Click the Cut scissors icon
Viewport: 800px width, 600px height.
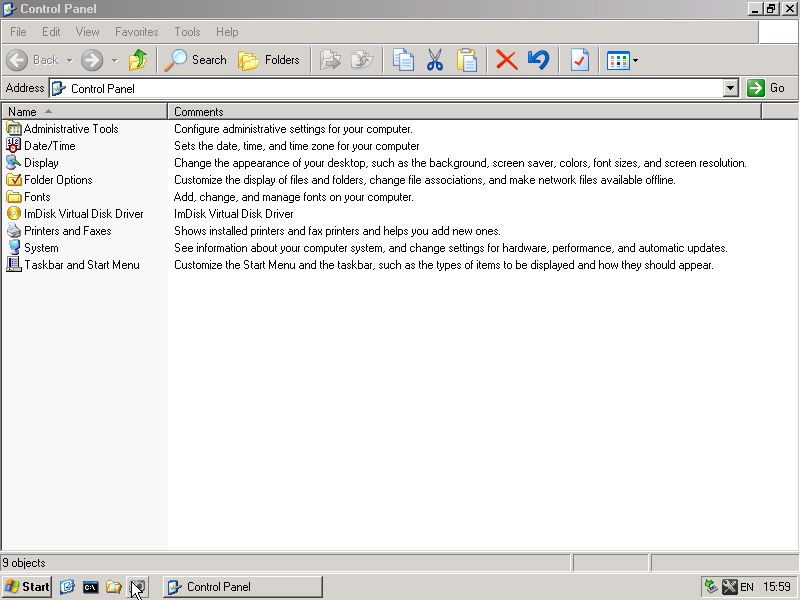pos(435,60)
